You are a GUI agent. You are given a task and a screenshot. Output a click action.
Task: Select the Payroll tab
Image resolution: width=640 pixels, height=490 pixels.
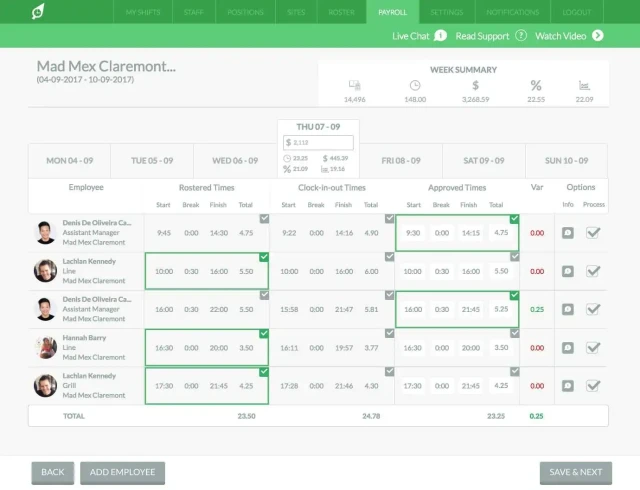click(393, 12)
